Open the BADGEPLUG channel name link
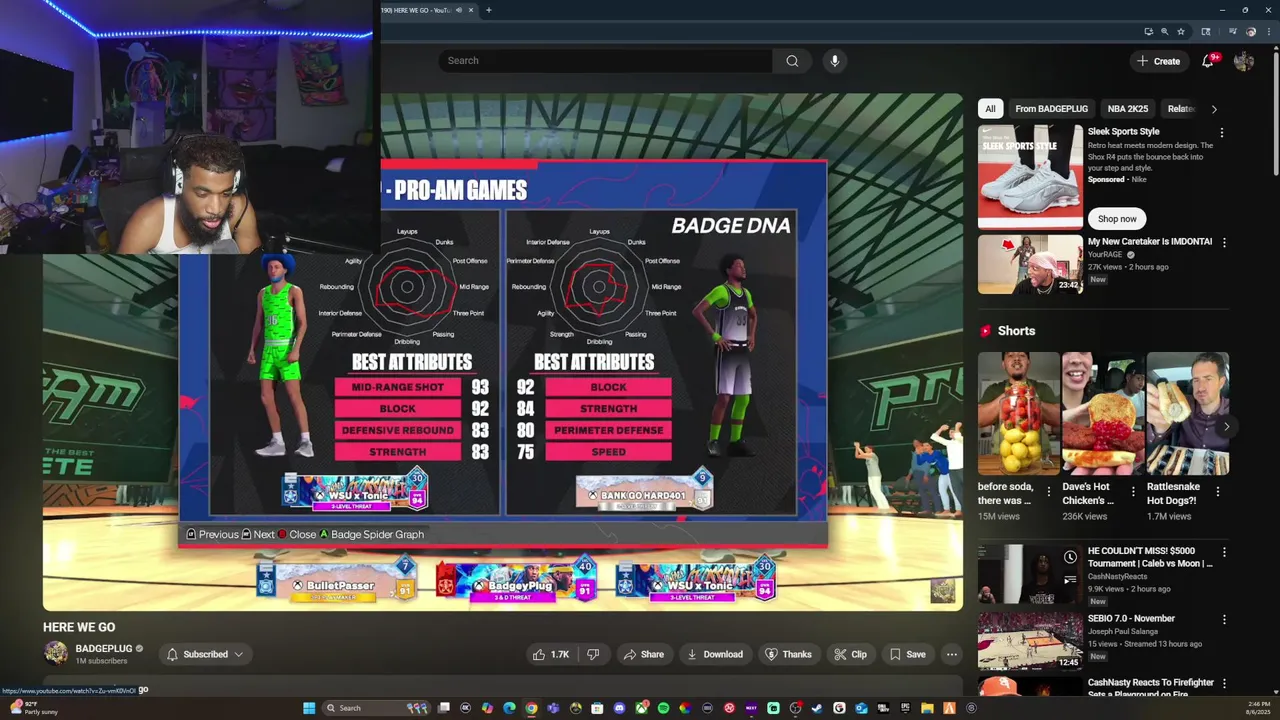This screenshot has width=1280, height=720. point(104,649)
